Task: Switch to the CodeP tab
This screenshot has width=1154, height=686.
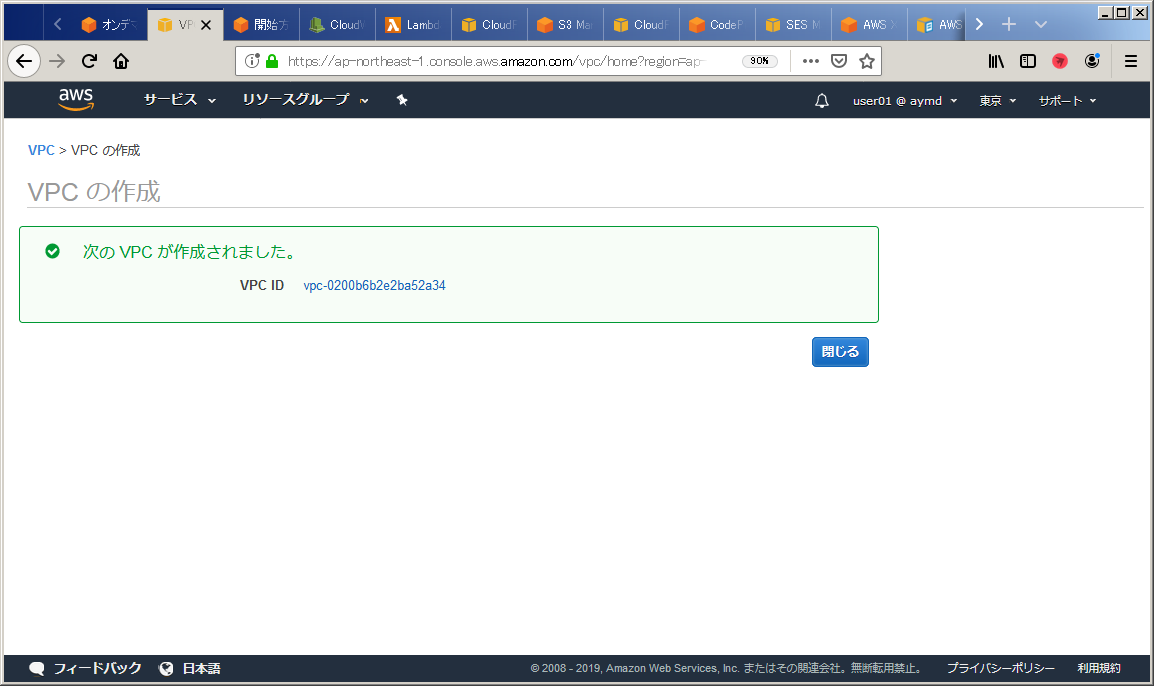Action: point(717,24)
